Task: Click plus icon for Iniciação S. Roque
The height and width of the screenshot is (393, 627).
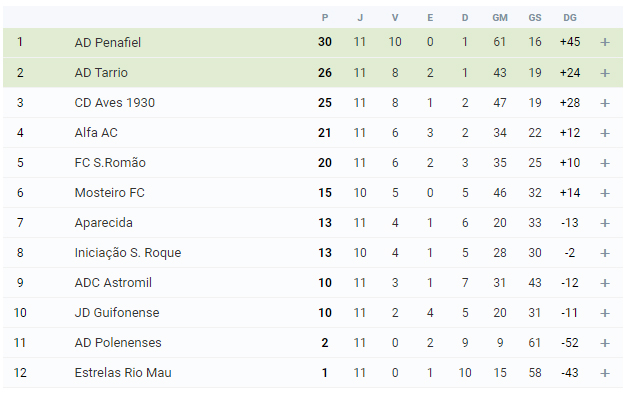Action: 605,253
